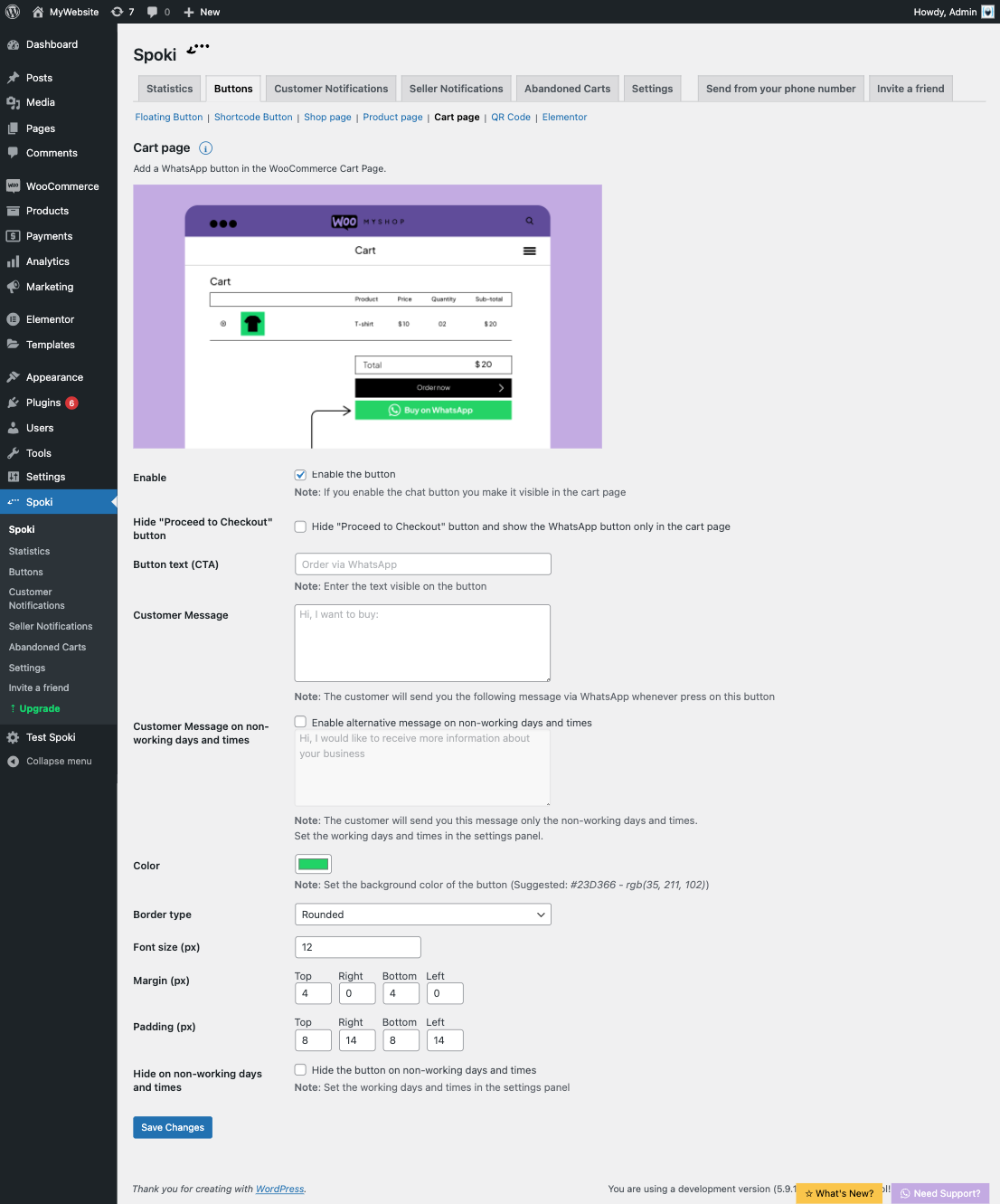Open WooCommerce sidebar icon
The width and height of the screenshot is (1000, 1204).
pyautogui.click(x=13, y=185)
